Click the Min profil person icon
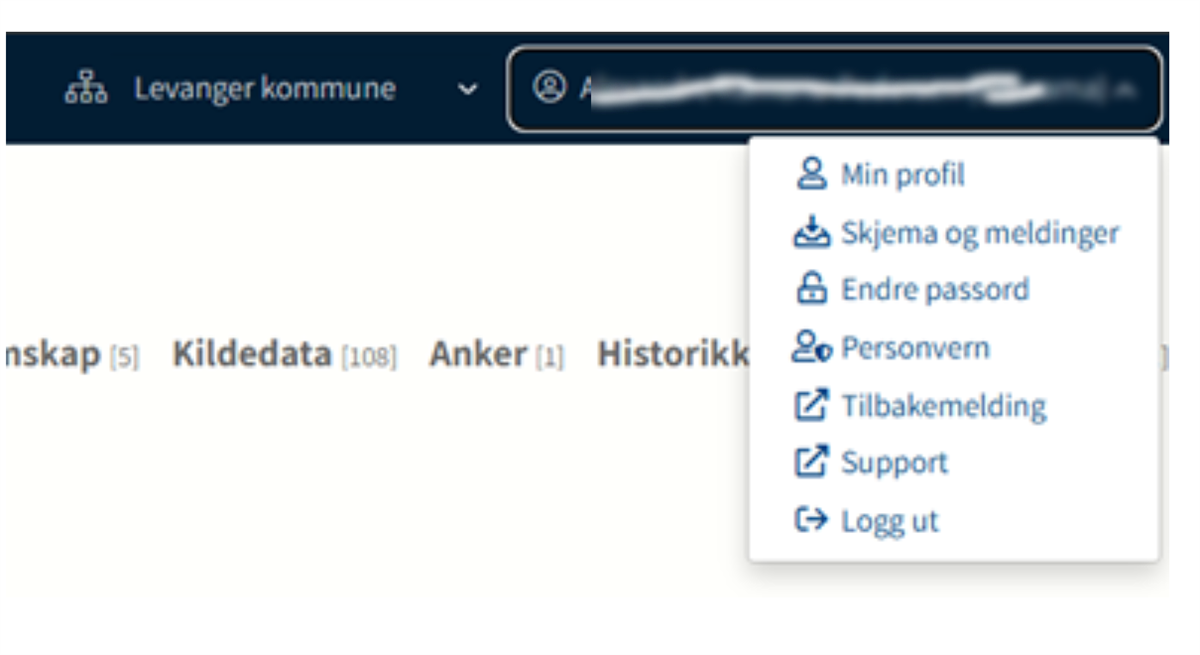The width and height of the screenshot is (1200, 655). click(x=811, y=175)
